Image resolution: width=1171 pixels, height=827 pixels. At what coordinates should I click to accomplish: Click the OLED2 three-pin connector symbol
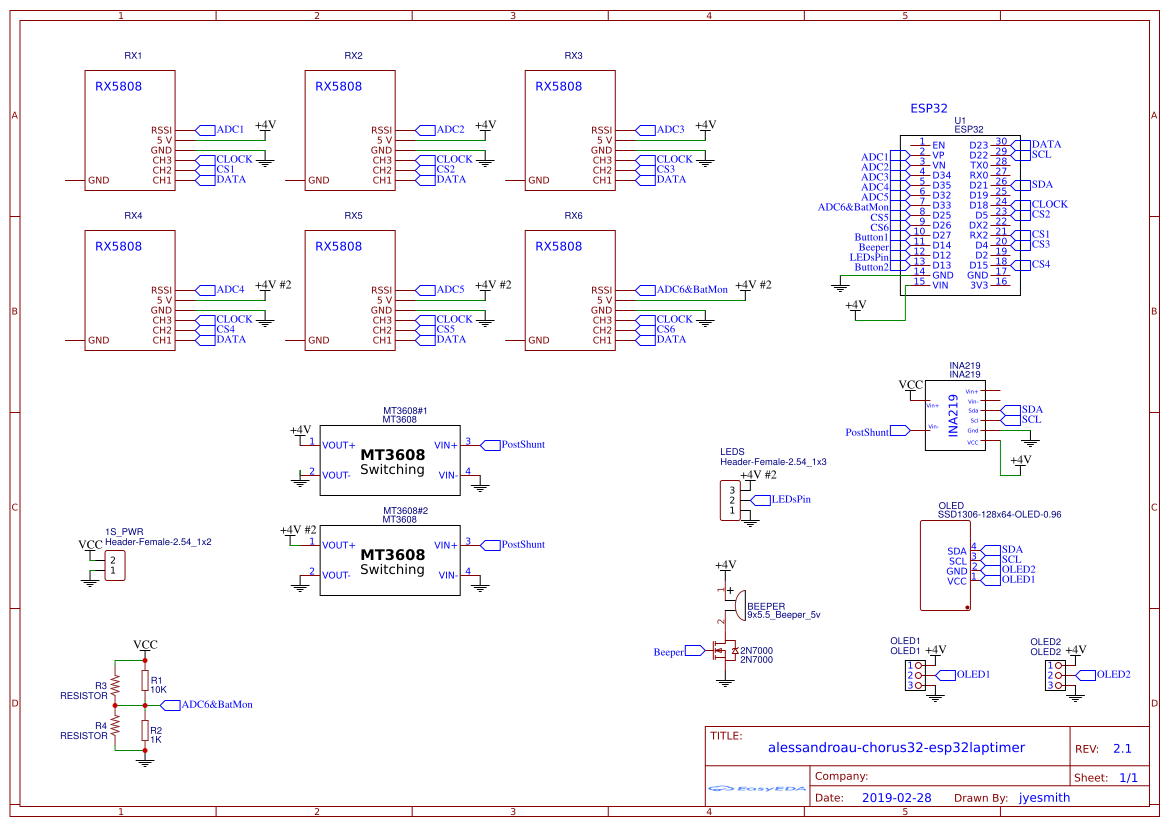click(1054, 675)
